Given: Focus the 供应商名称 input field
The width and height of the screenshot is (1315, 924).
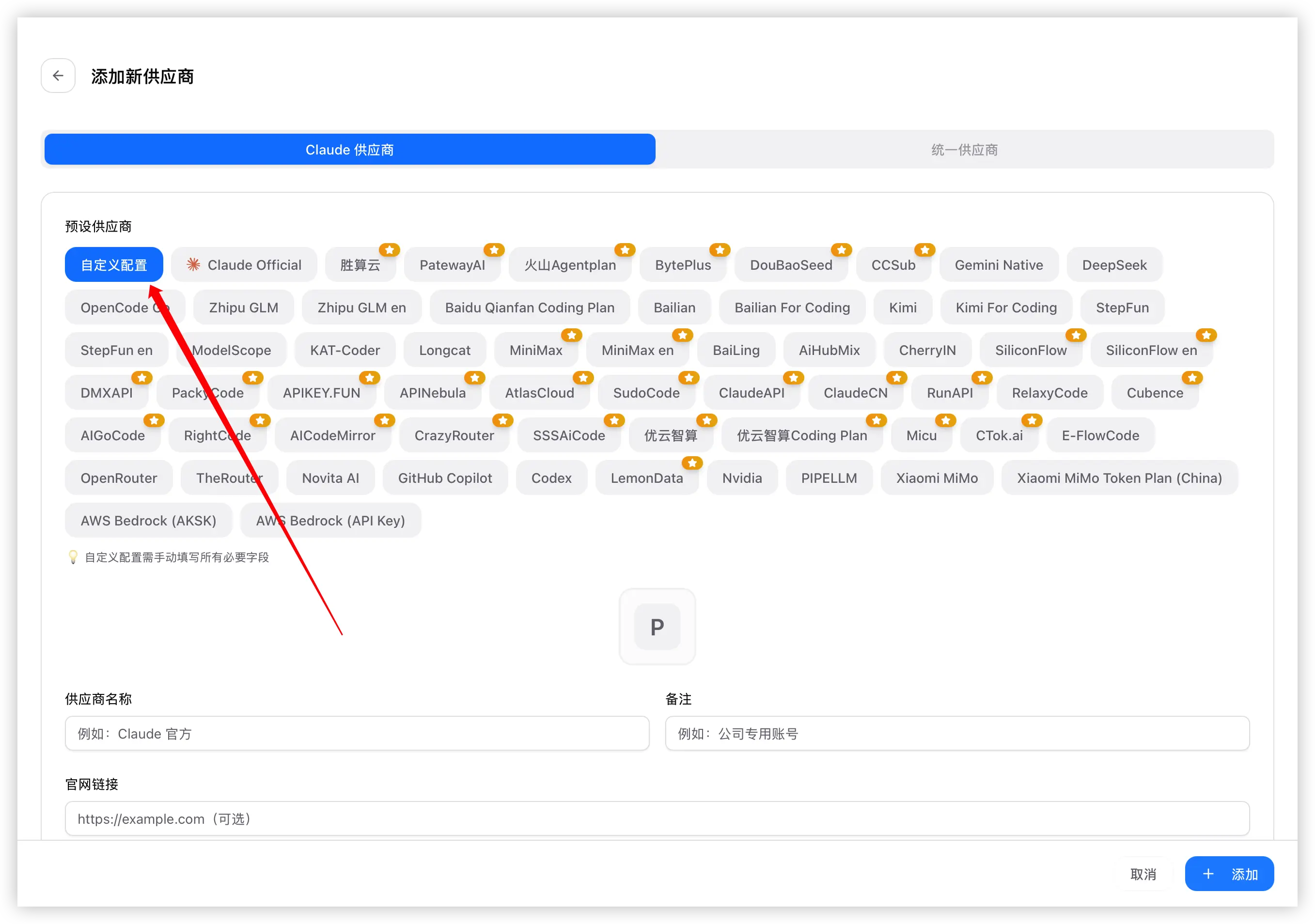Looking at the screenshot, I should click(x=357, y=733).
